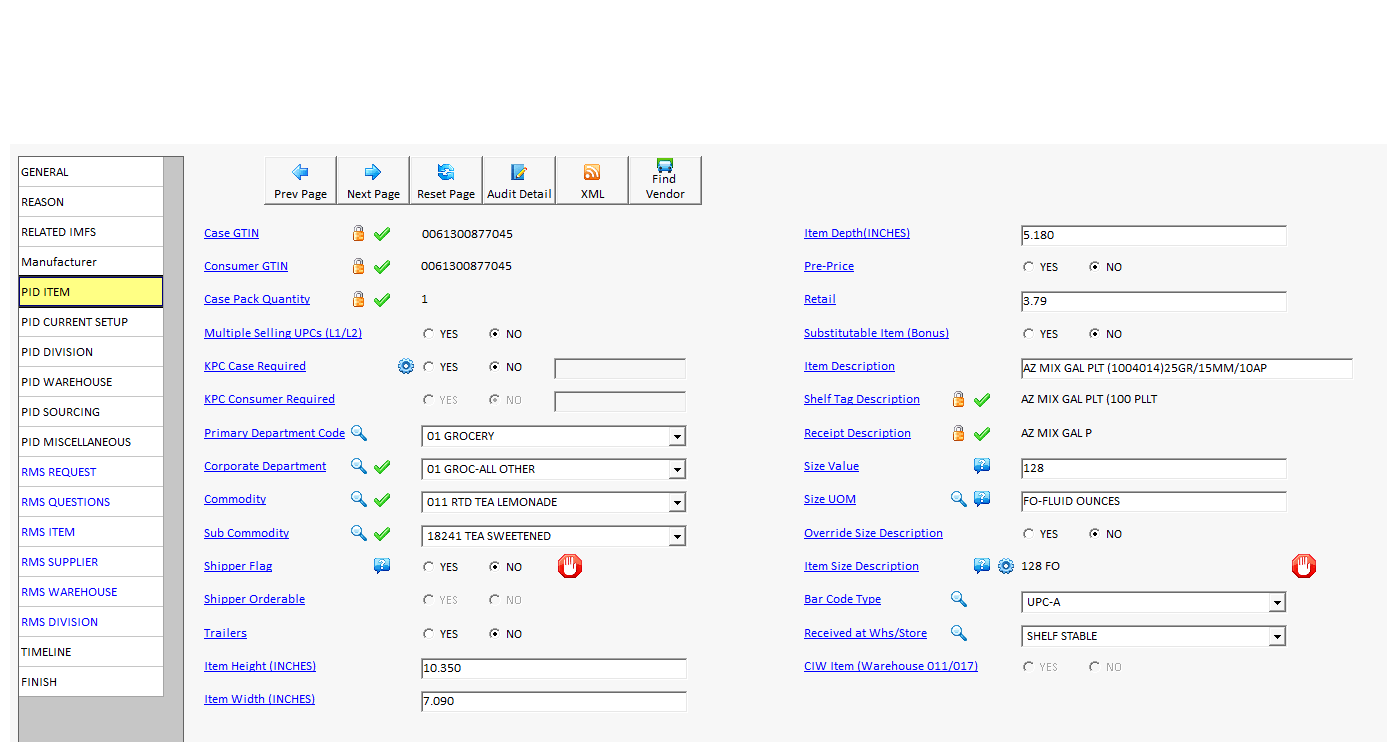Select YES for Multiple Selling UPCs
This screenshot has height=742, width=1387.
[x=429, y=334]
